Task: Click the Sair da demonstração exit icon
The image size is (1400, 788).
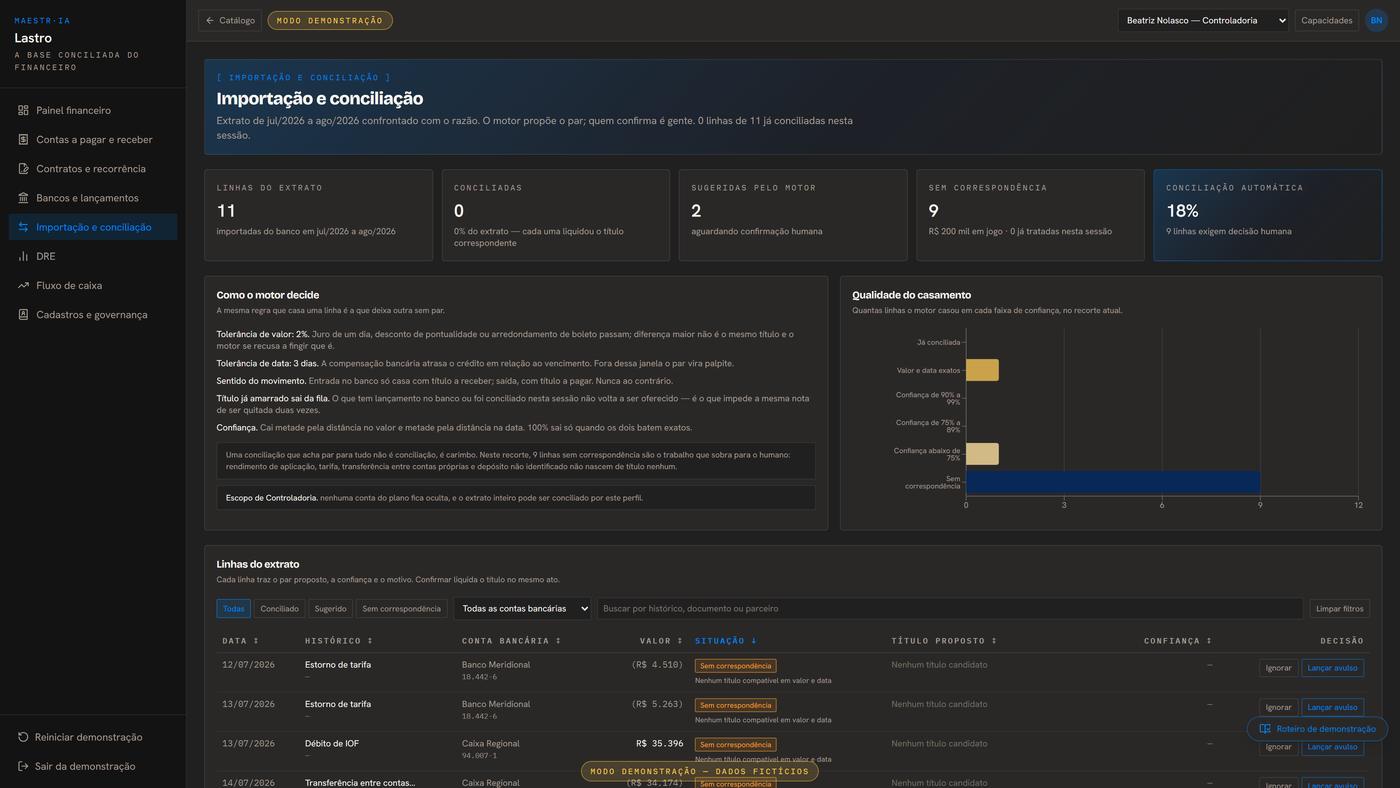Action: coord(23,766)
